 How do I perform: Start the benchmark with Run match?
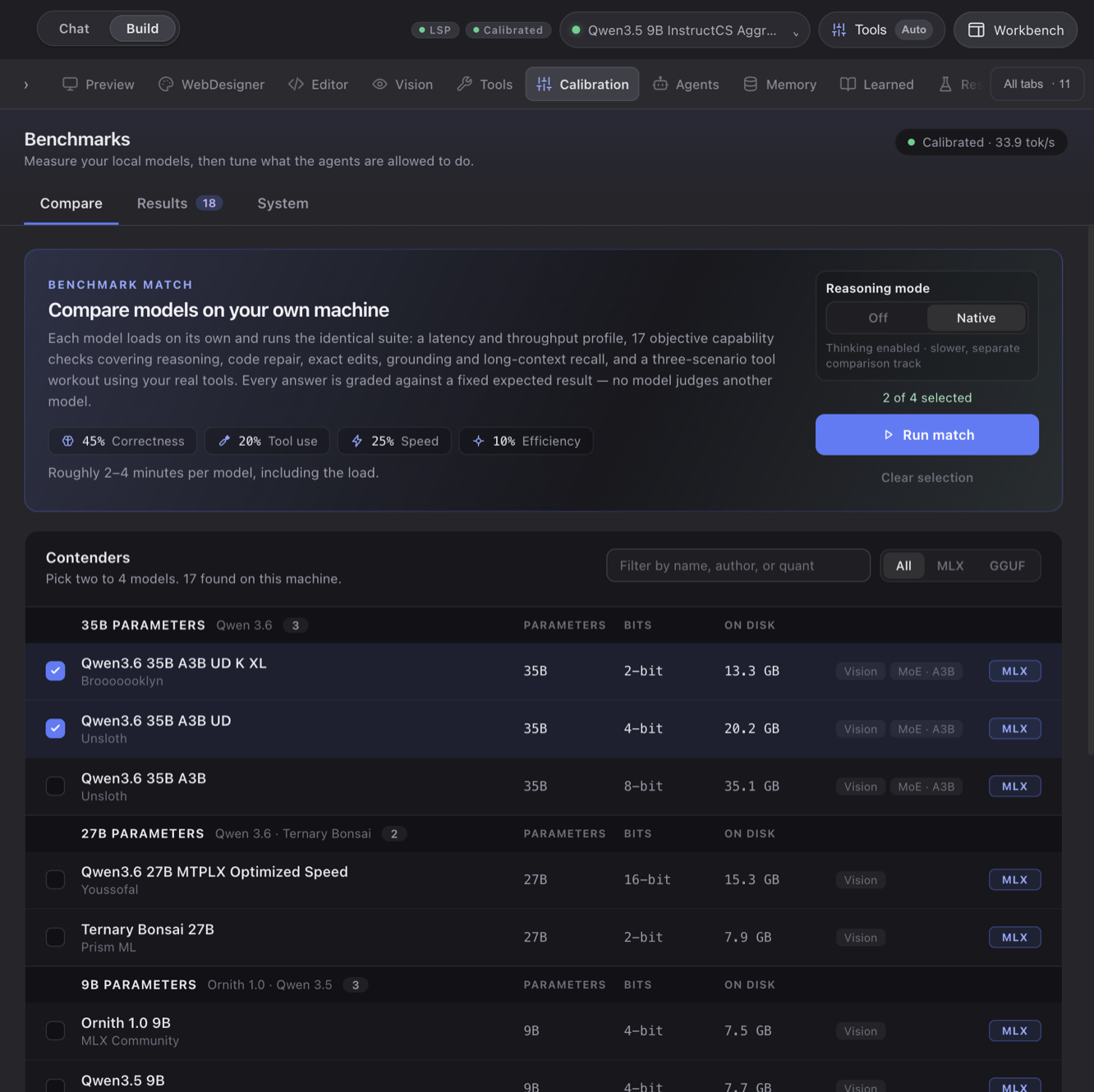(927, 434)
